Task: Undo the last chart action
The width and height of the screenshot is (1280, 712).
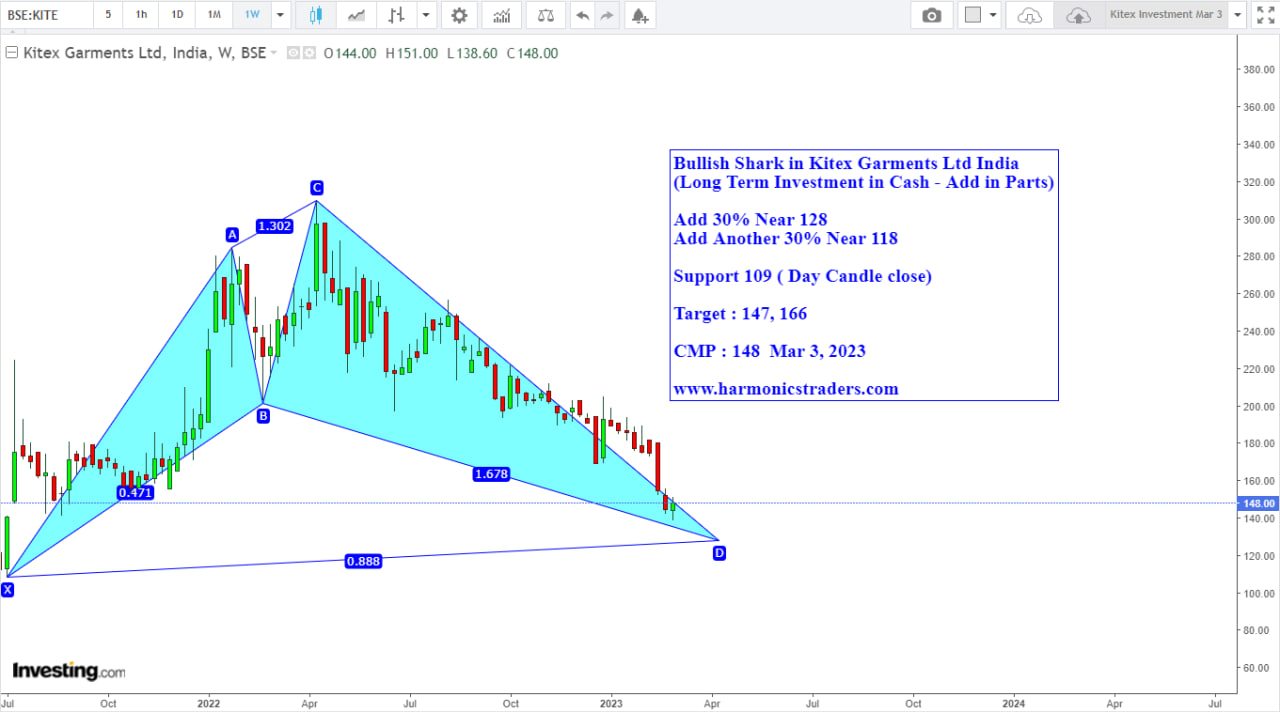Action: (x=582, y=15)
